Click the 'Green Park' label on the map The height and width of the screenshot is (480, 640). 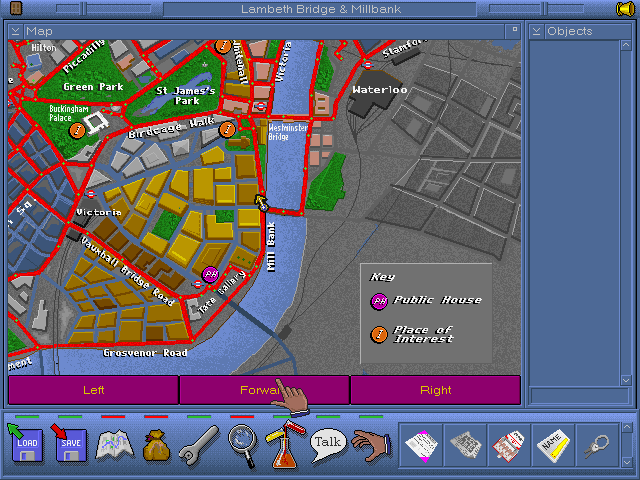pyautogui.click(x=93, y=87)
